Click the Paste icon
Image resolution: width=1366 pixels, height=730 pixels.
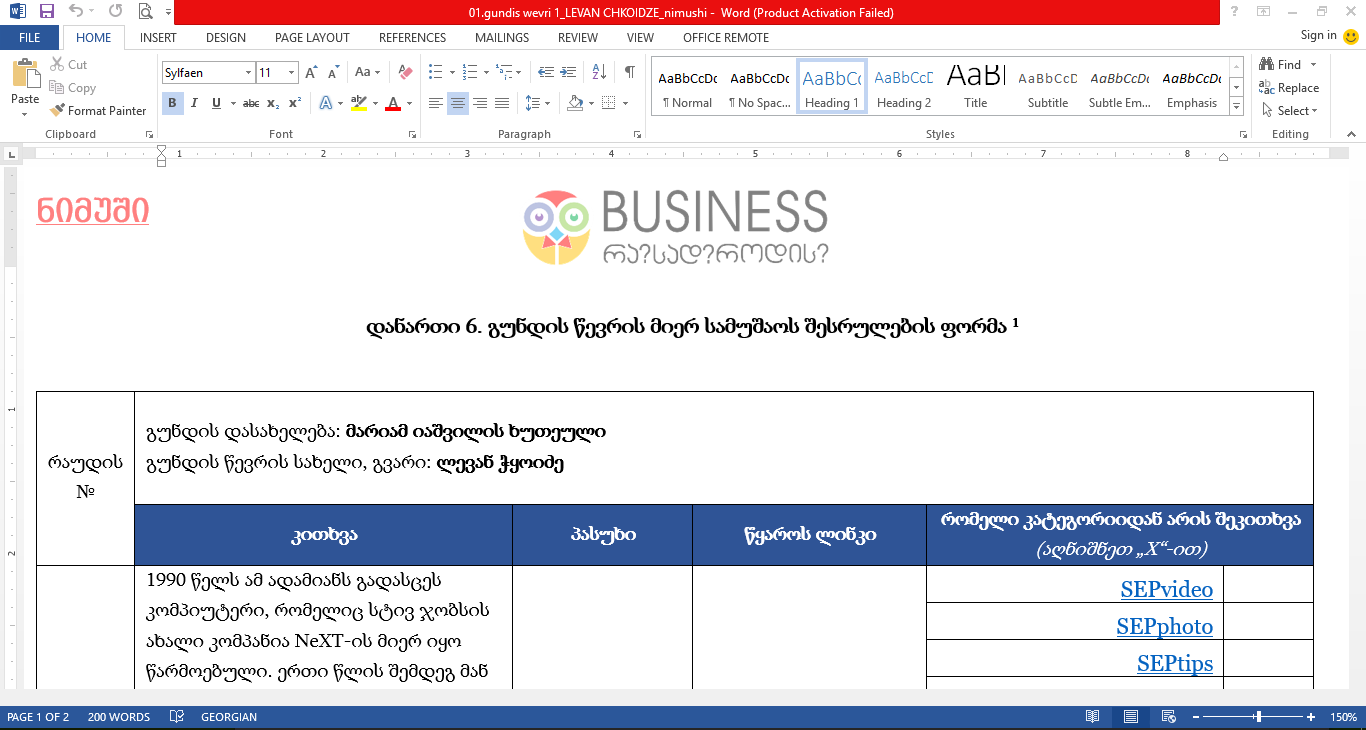click(25, 83)
